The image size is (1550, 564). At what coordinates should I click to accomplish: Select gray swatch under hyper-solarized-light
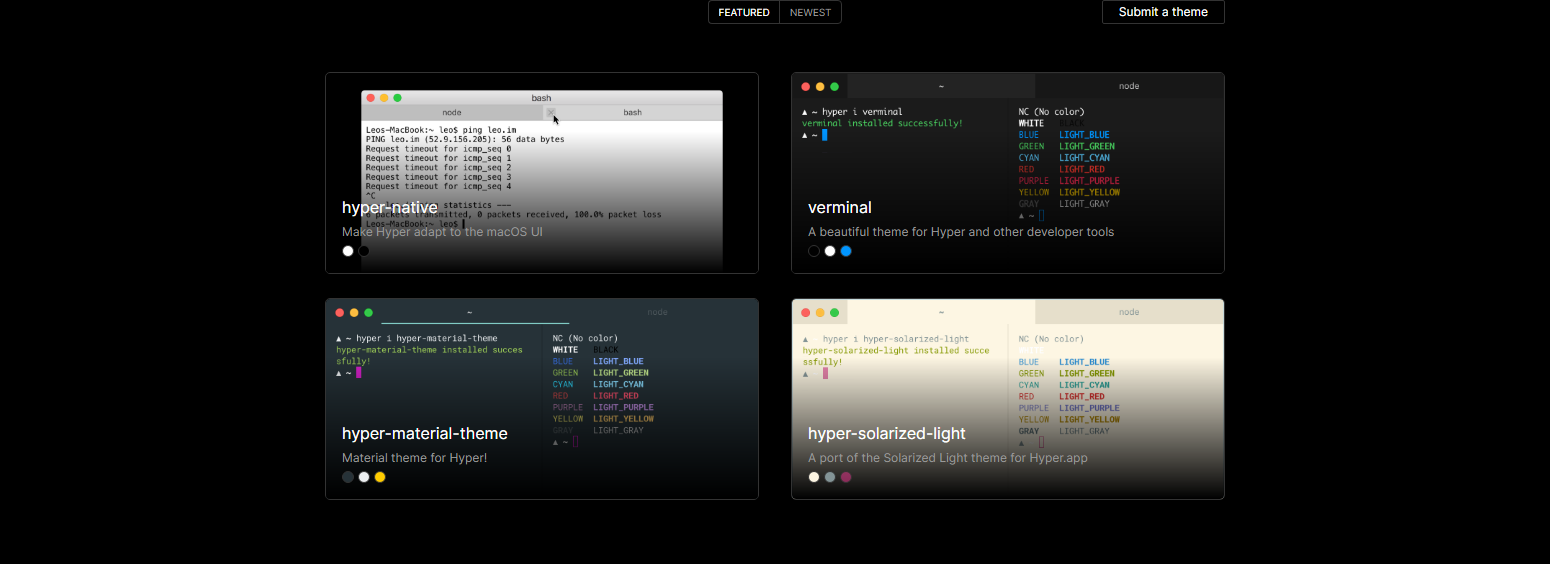[830, 477]
